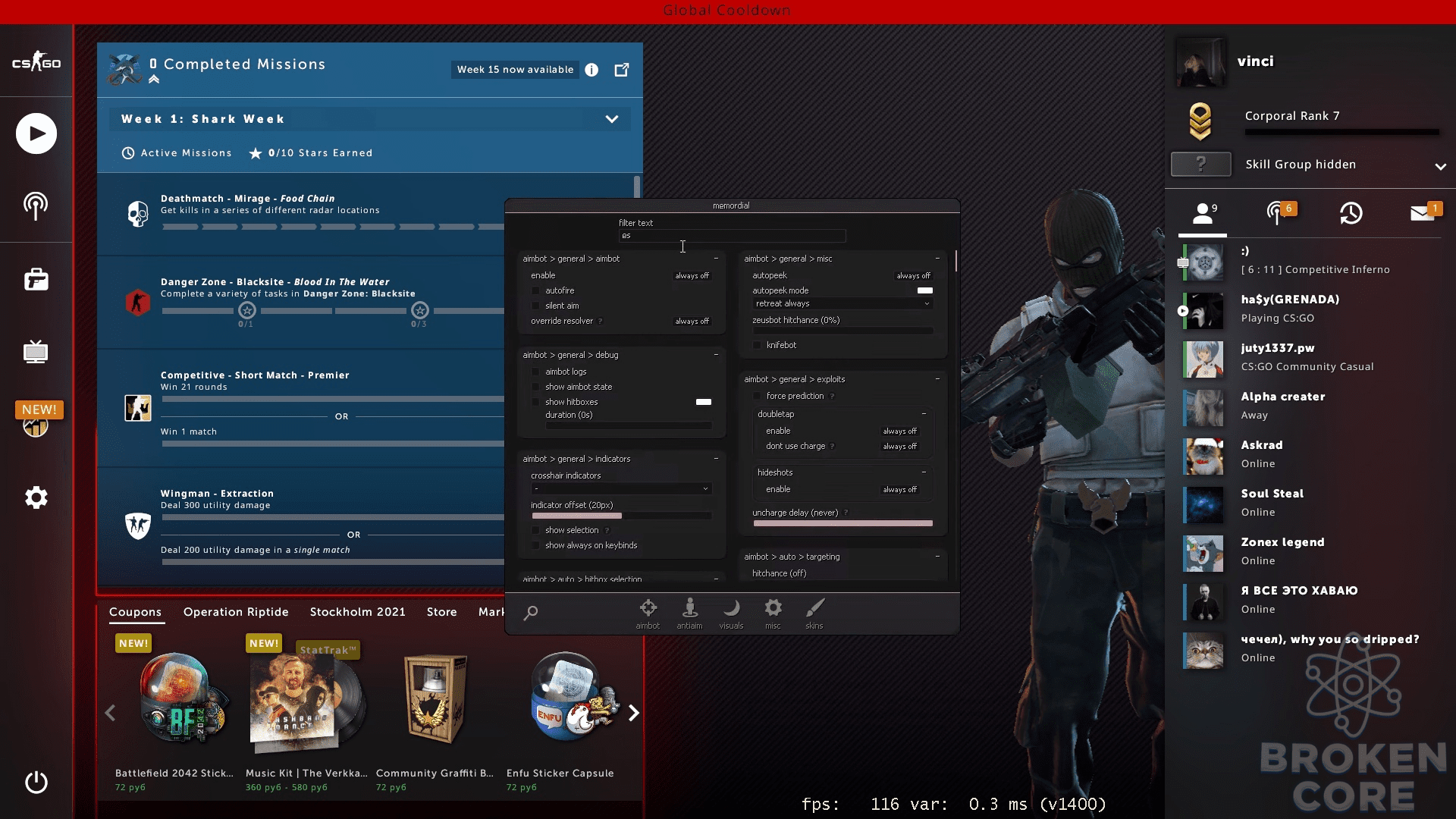Switch to the Coupons tab
This screenshot has height=819, width=1456.
135,612
